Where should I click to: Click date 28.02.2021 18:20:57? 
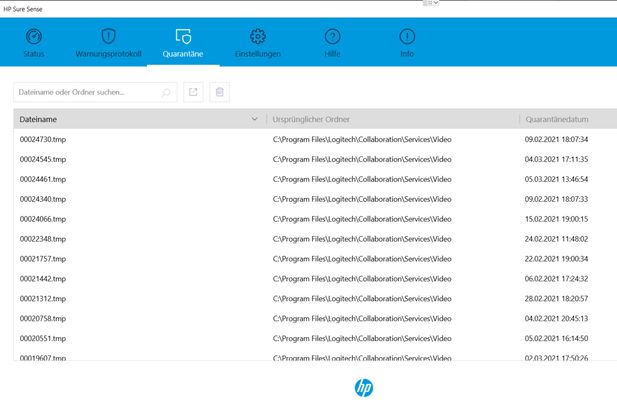pyautogui.click(x=556, y=299)
